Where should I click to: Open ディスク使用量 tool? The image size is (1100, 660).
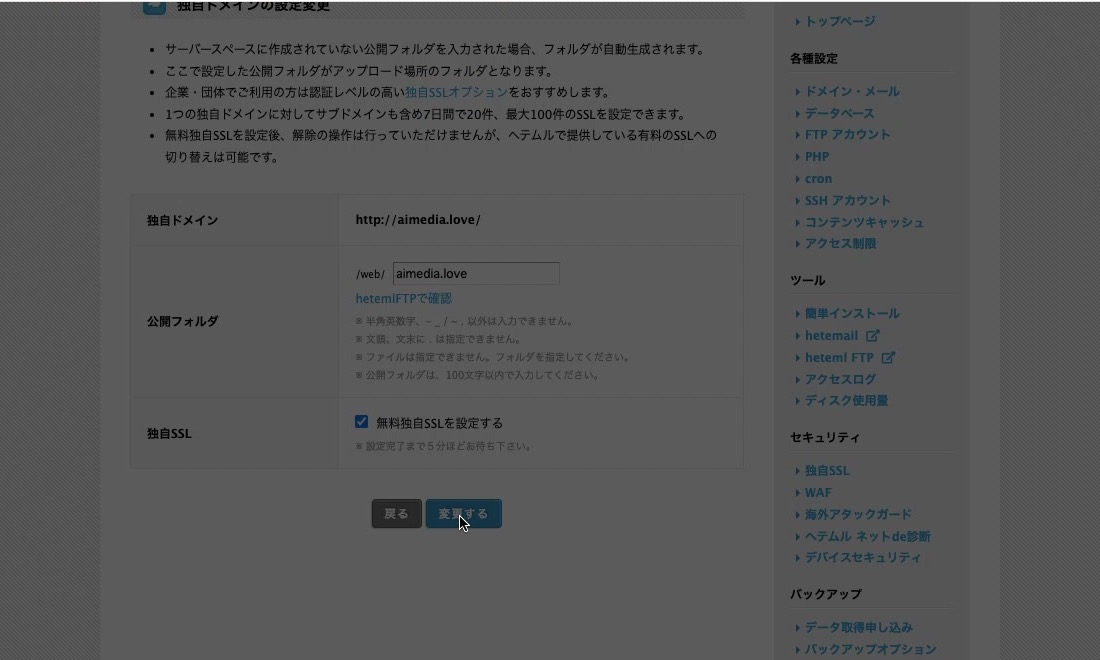point(846,400)
